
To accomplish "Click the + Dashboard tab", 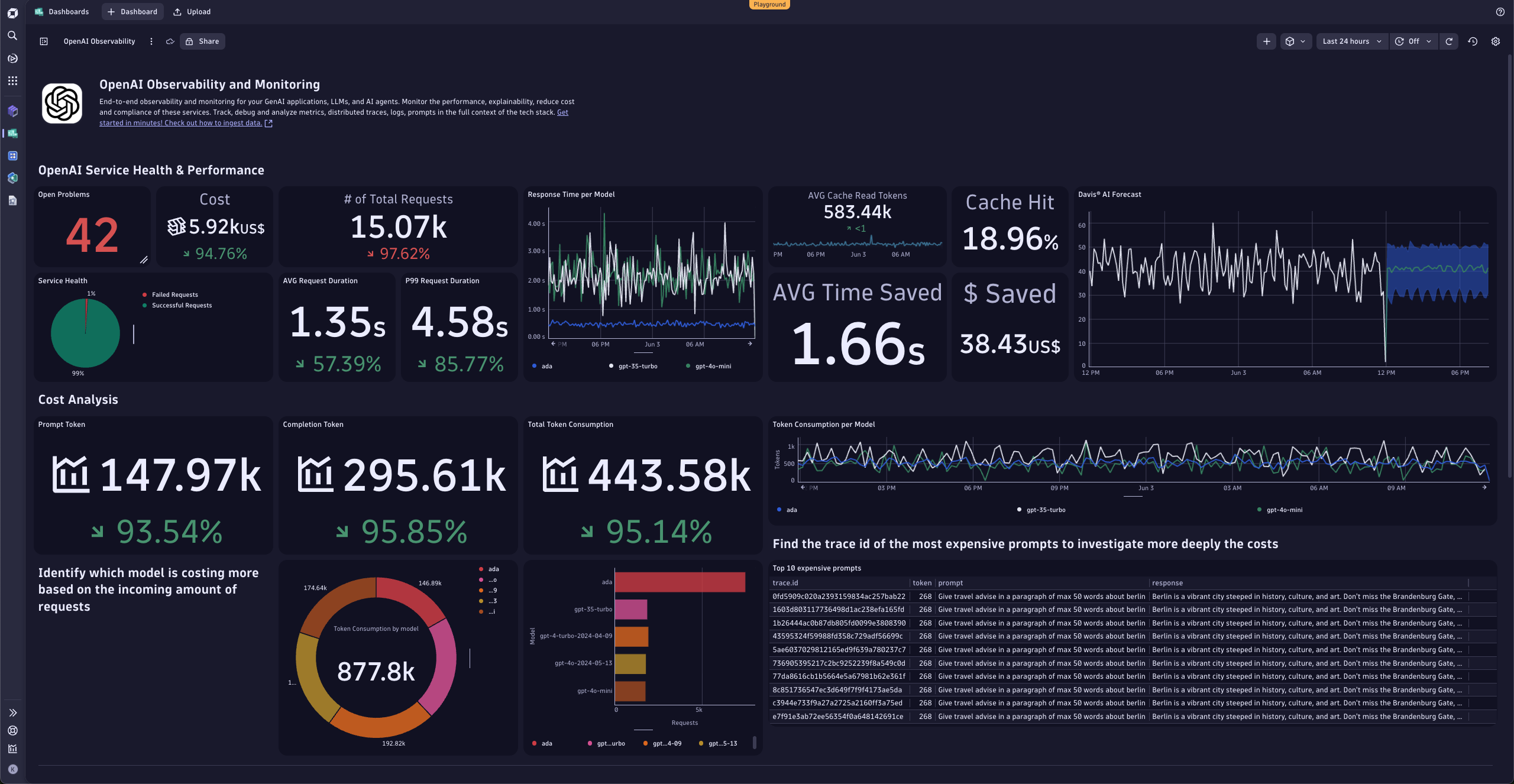I will coord(132,12).
